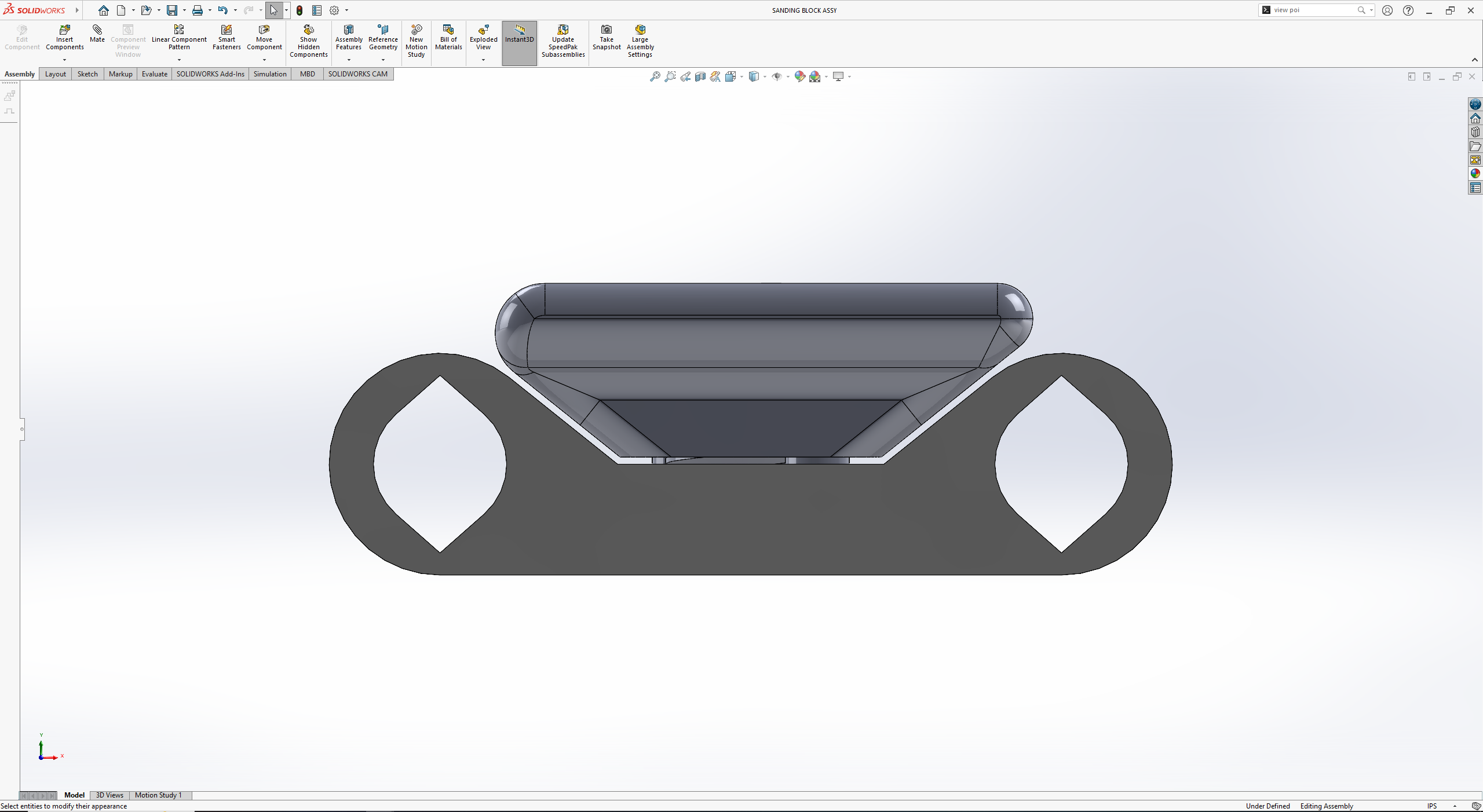Viewport: 1483px width, 812px height.
Task: Open the Motion Study 1 tab
Action: coord(158,795)
